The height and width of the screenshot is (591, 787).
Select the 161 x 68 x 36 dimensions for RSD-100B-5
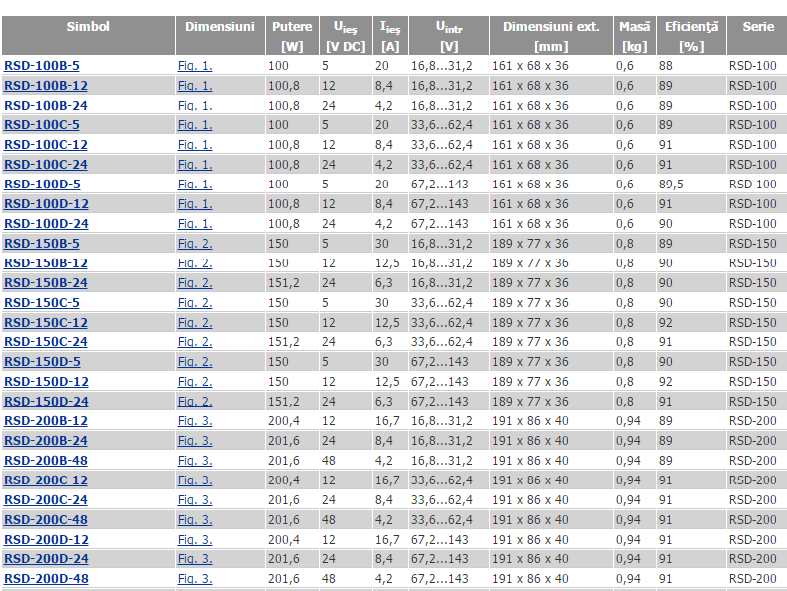pyautogui.click(x=530, y=66)
